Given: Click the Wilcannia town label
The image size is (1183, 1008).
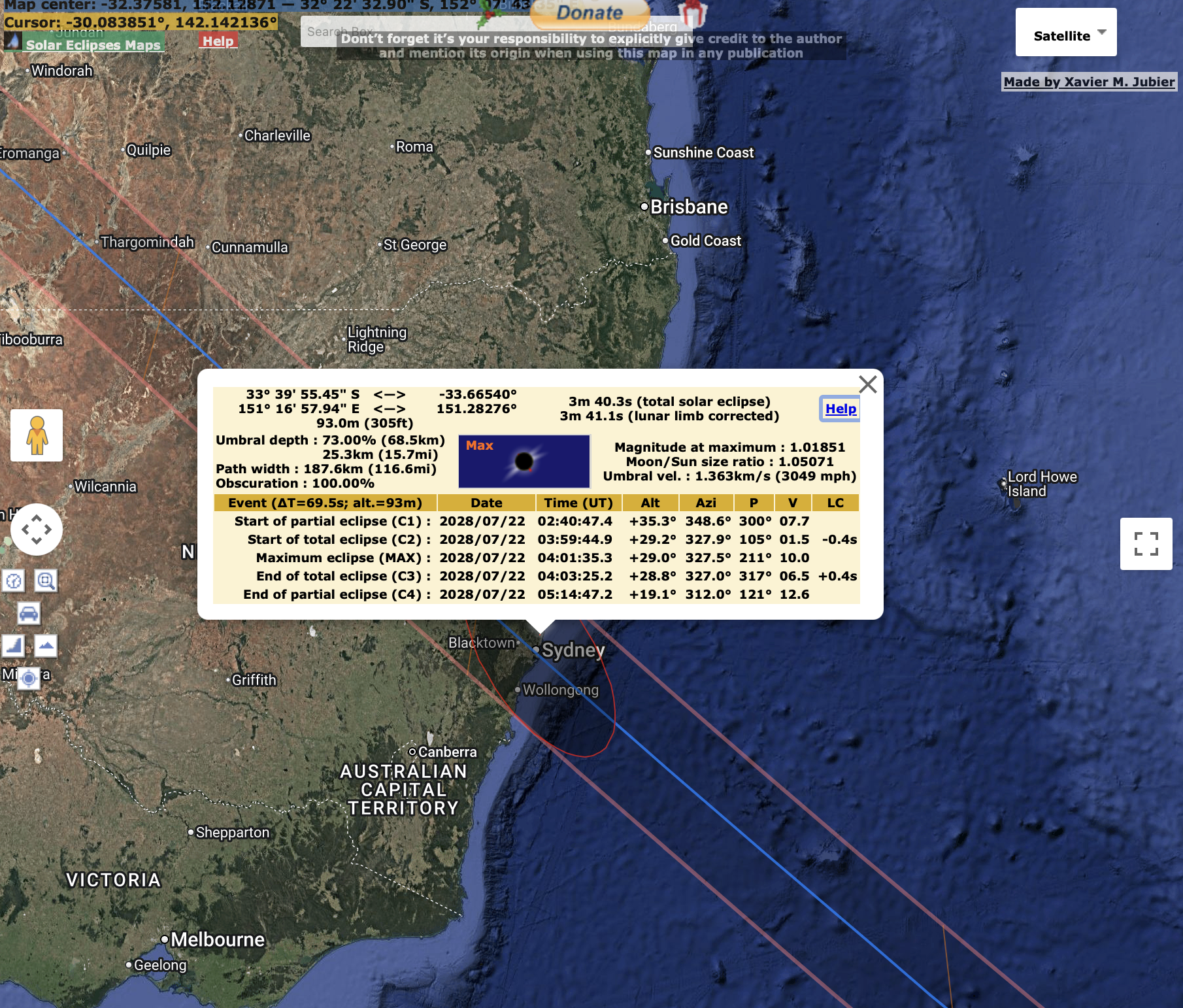Looking at the screenshot, I should coord(105,487).
